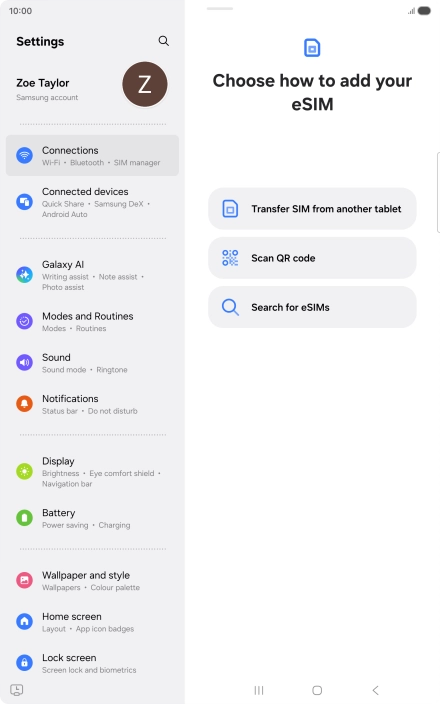Open Connections settings via Wi-Fi icon
440x704 pixels.
(24, 155)
